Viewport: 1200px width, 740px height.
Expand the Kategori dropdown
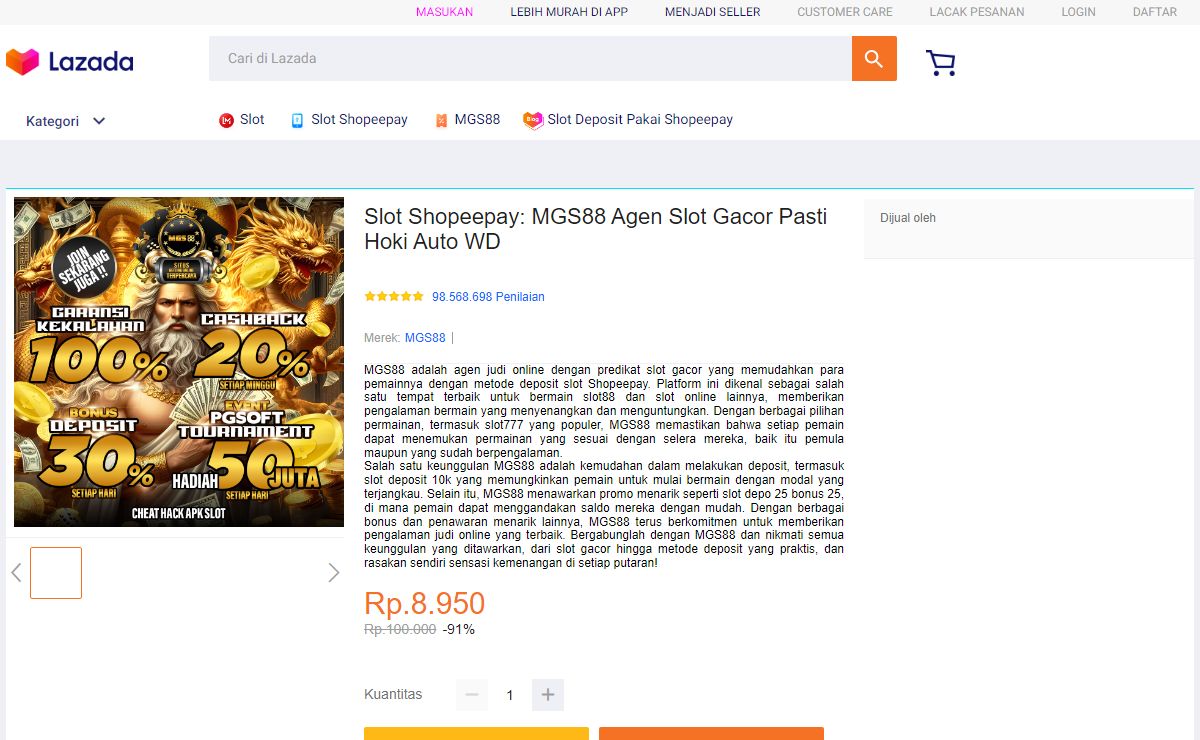click(x=66, y=121)
